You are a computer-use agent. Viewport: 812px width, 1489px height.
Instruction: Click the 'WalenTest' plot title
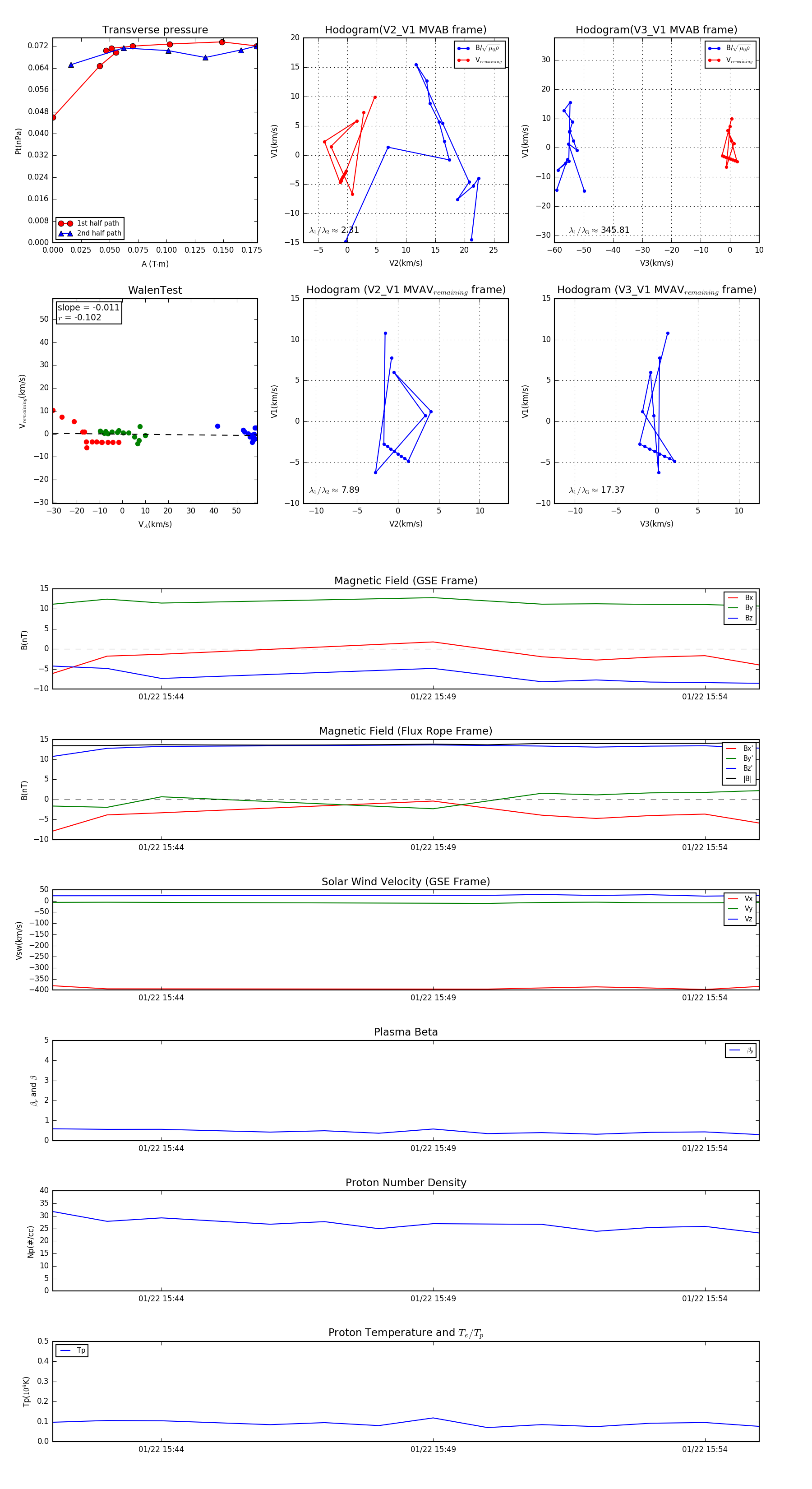click(x=155, y=290)
